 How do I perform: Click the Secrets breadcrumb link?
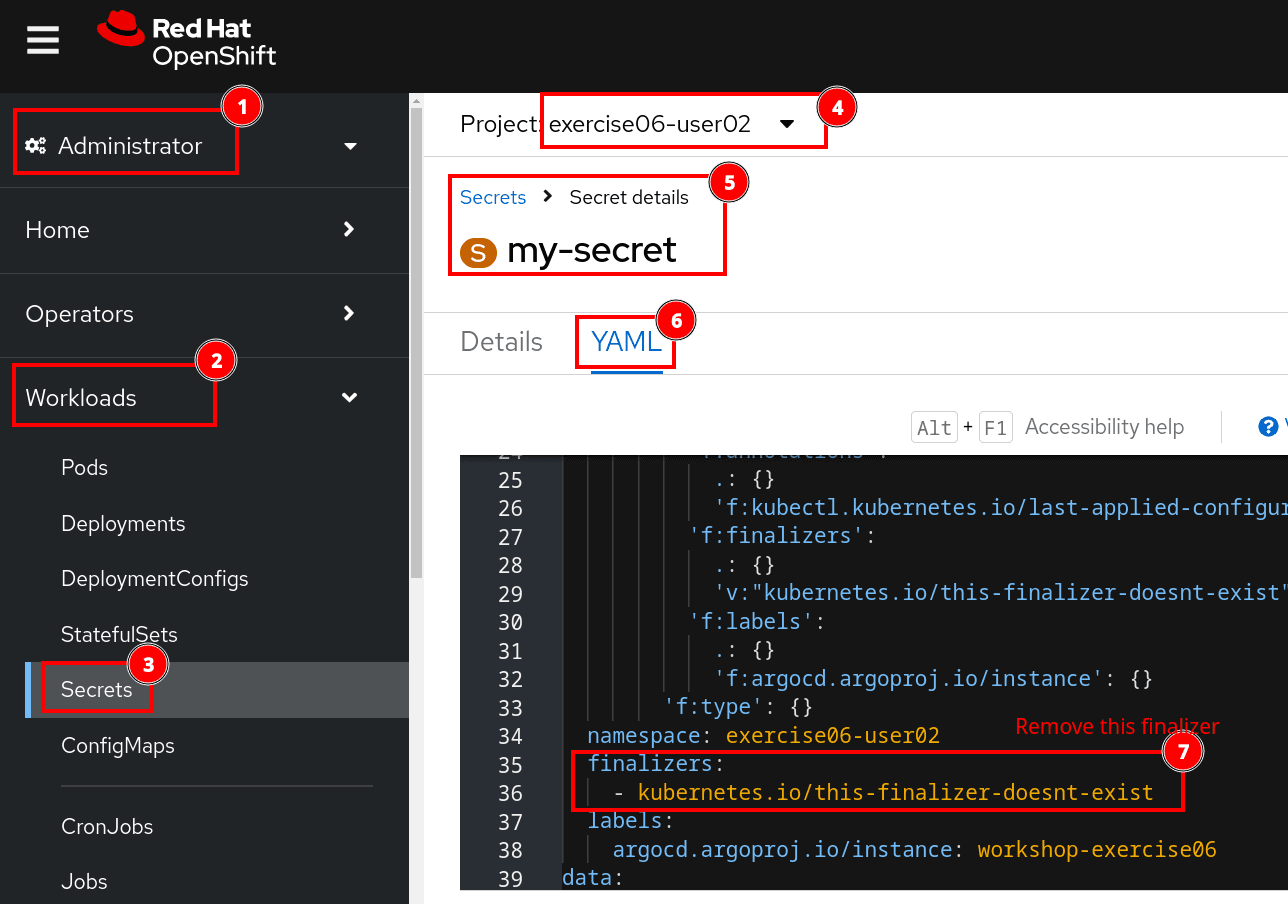click(x=492, y=198)
